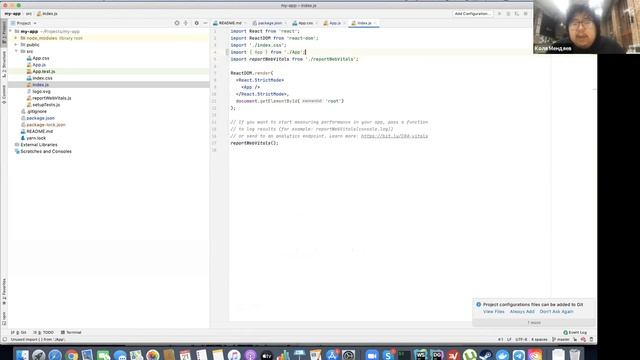
Task: Click the Debug icon in top toolbar
Action: tap(508, 14)
